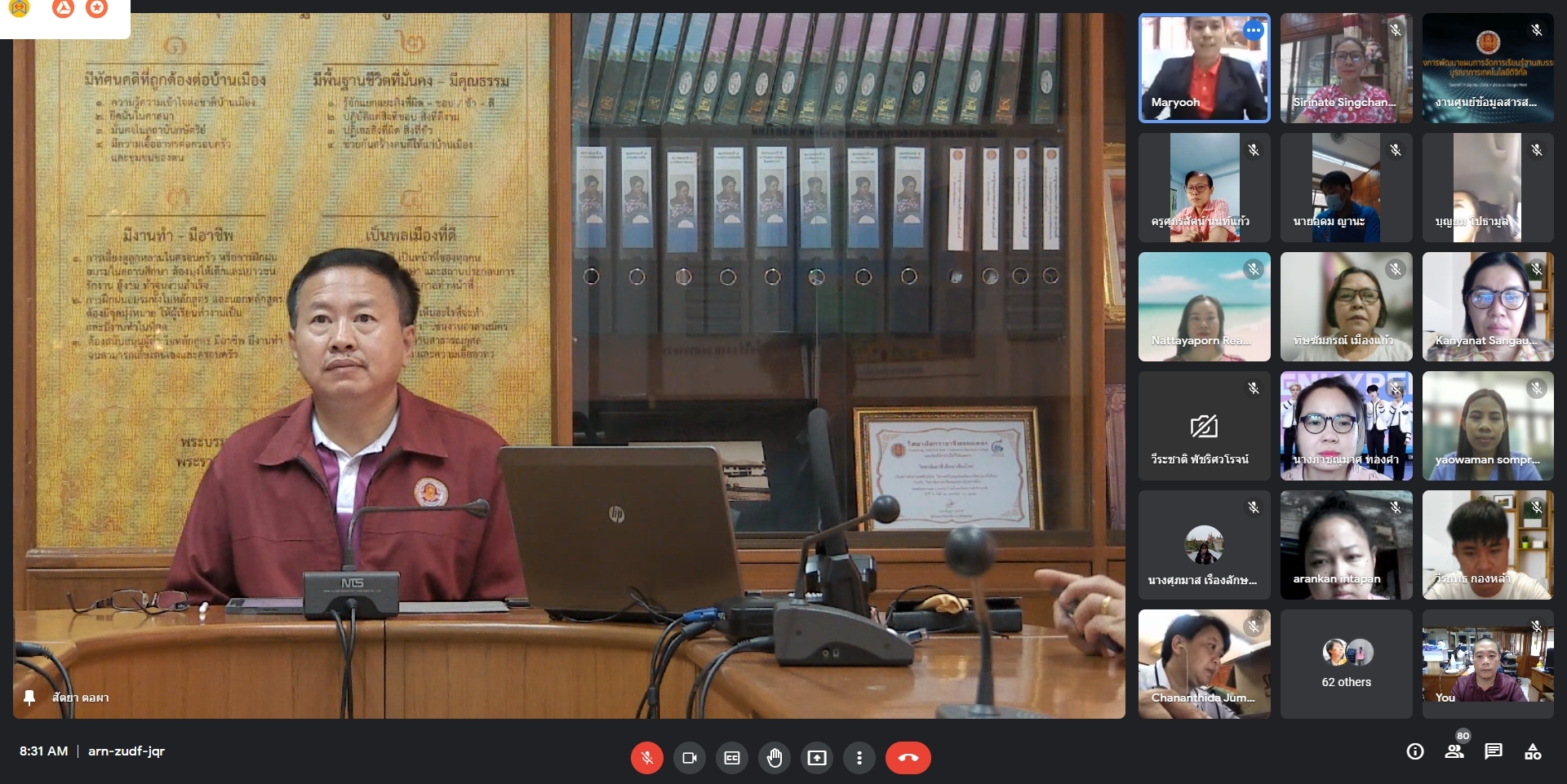
Task: Open the chat panel
Action: coord(1494,751)
